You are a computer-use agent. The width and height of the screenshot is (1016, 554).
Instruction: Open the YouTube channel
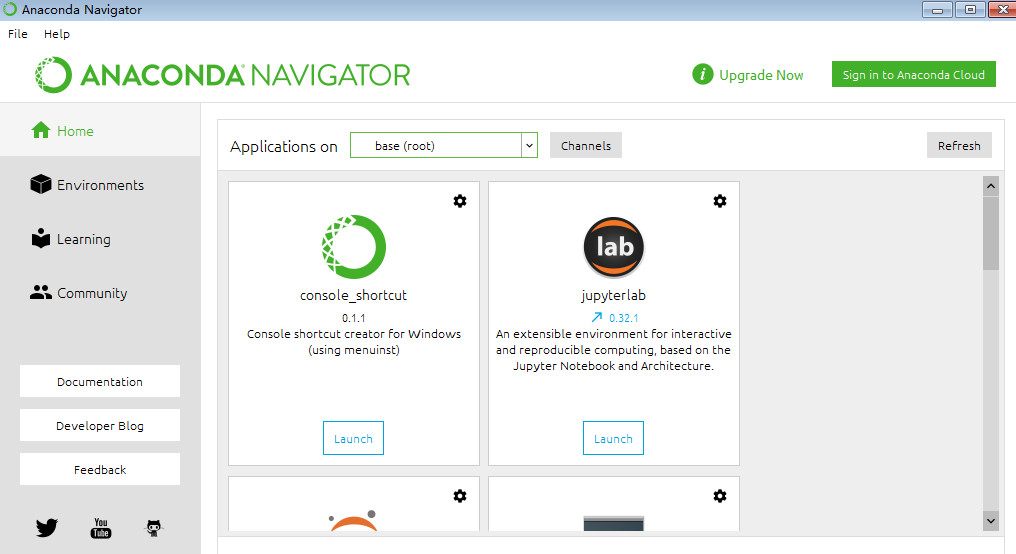tap(100, 528)
